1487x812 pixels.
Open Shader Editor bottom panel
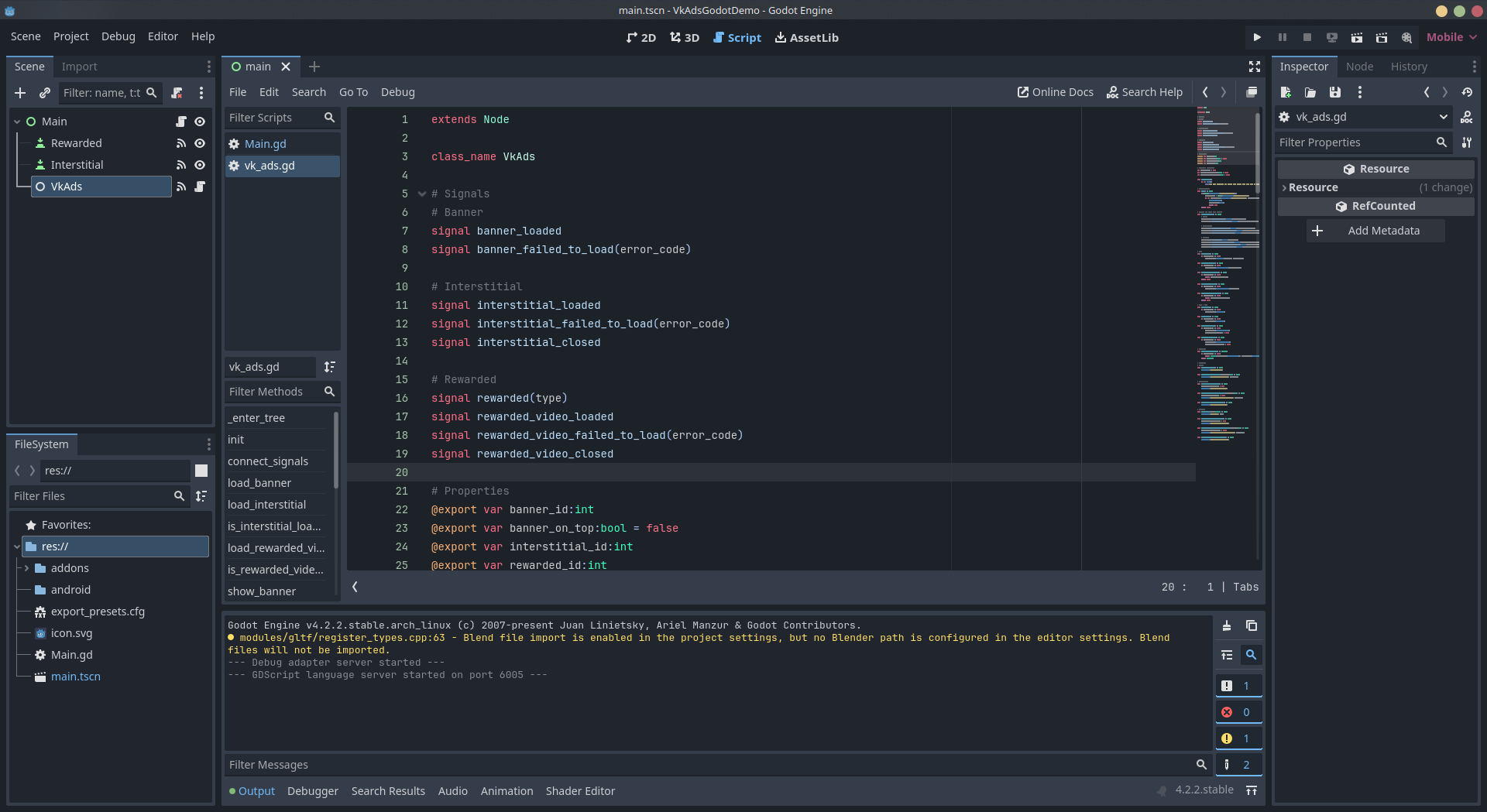tap(580, 791)
